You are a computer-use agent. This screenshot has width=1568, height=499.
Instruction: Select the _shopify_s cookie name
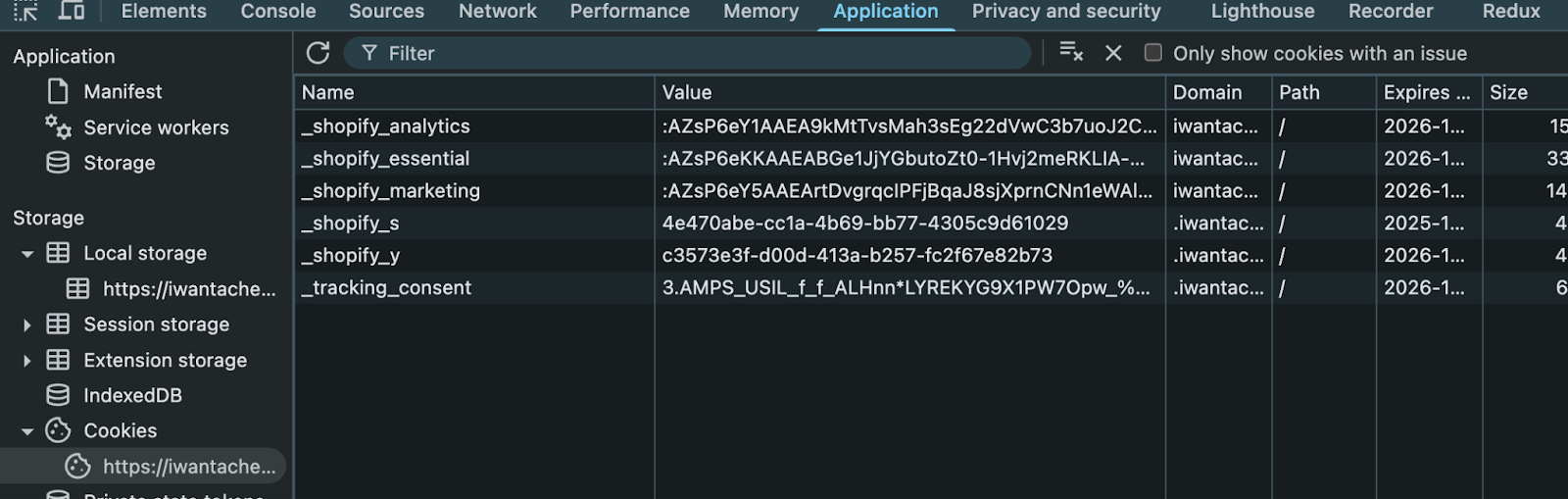click(350, 224)
